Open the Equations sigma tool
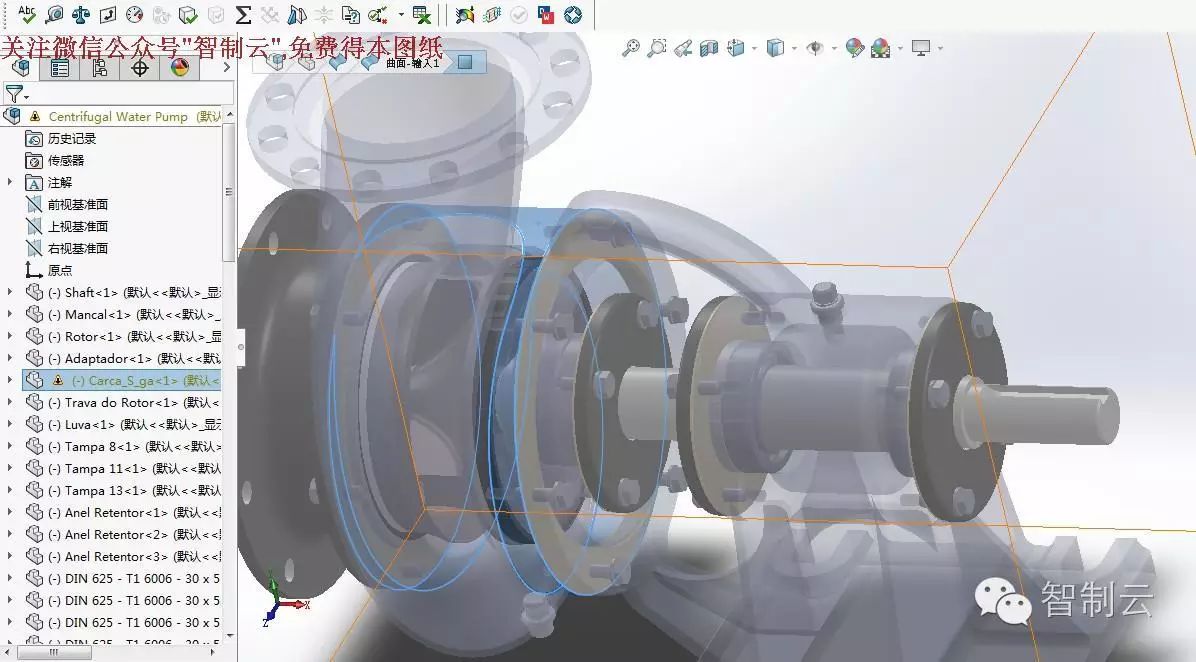This screenshot has height=662, width=1196. pos(243,14)
